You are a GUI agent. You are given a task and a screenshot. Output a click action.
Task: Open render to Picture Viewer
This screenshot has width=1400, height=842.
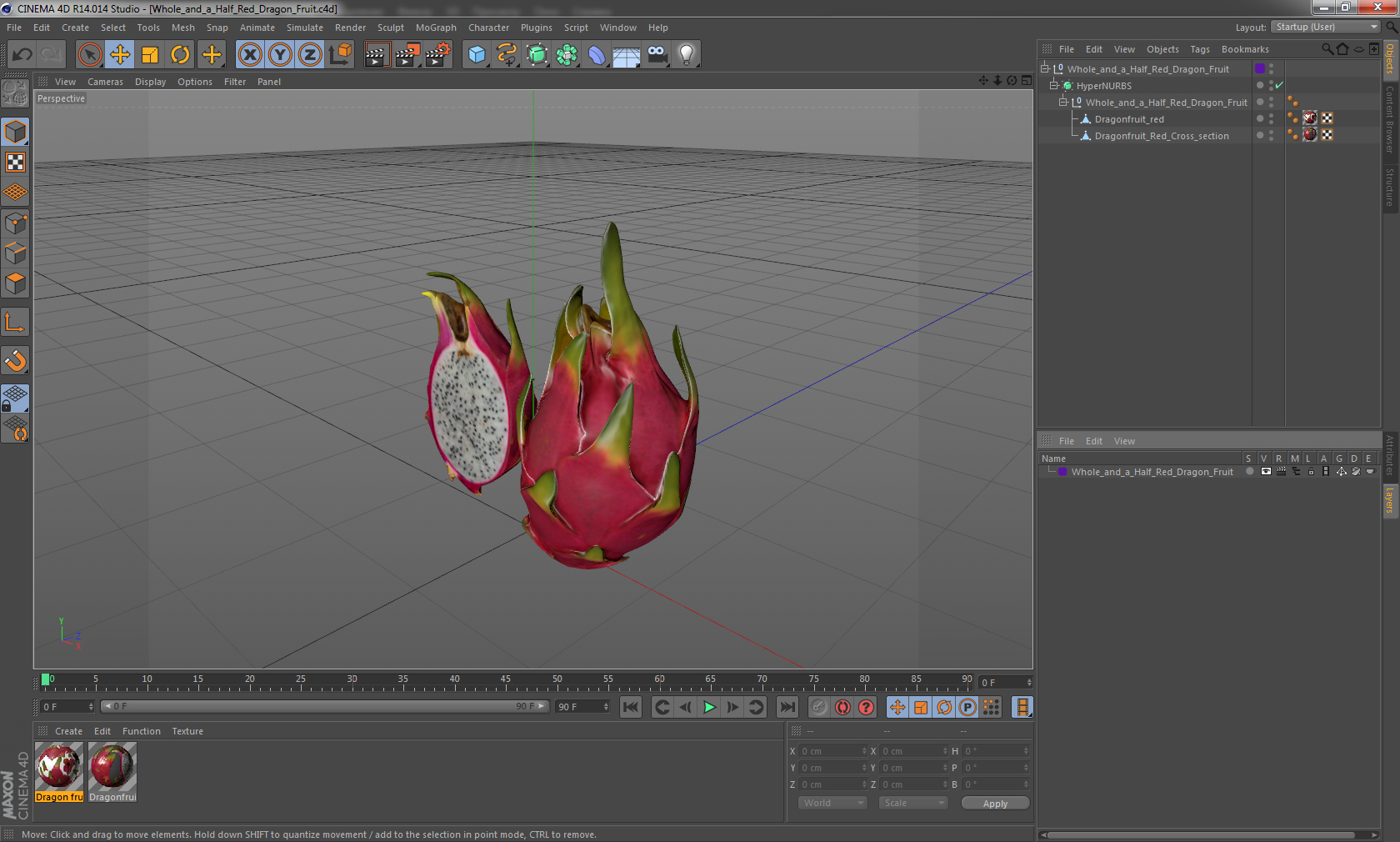(407, 55)
